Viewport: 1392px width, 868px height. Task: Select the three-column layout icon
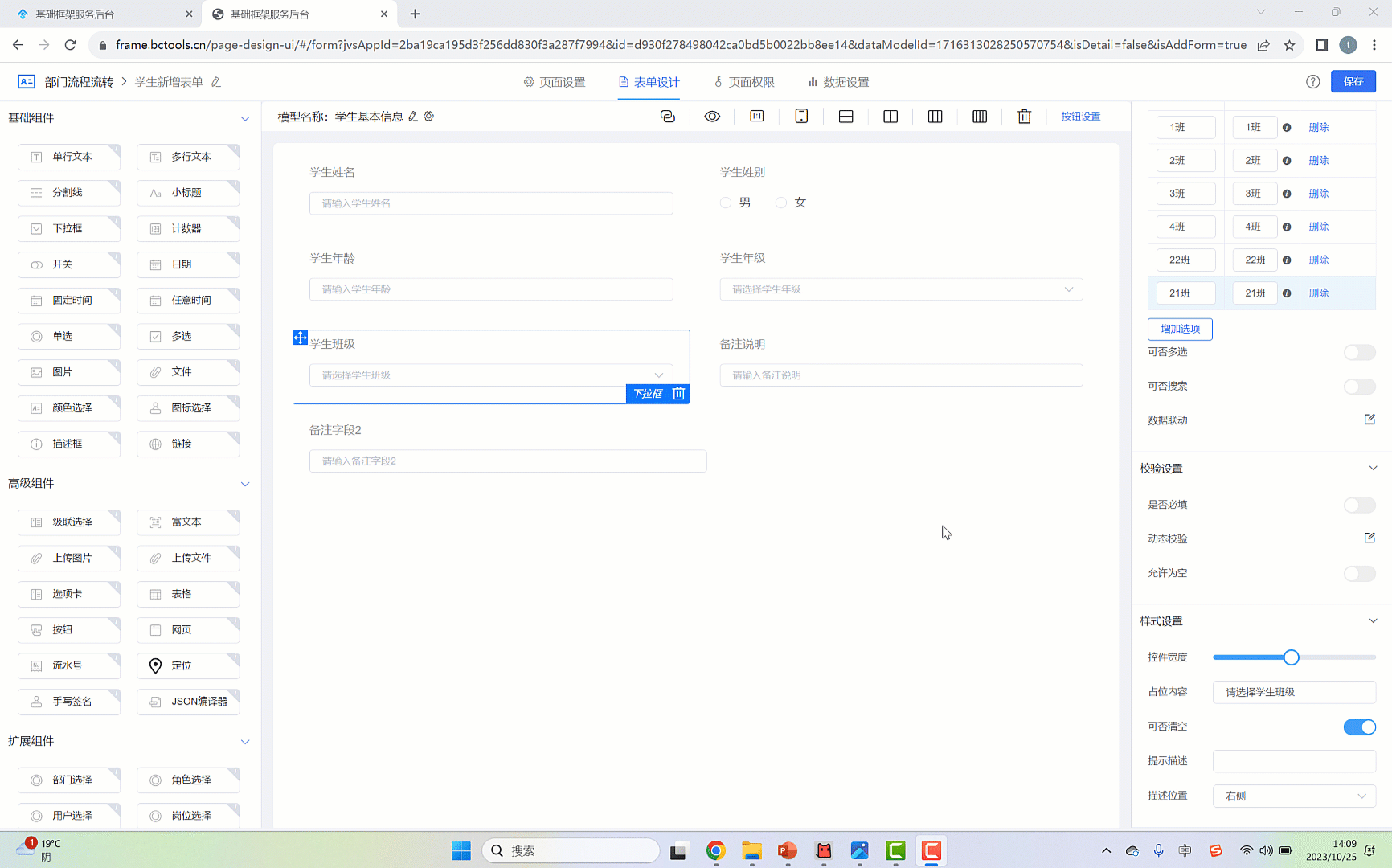pos(935,117)
